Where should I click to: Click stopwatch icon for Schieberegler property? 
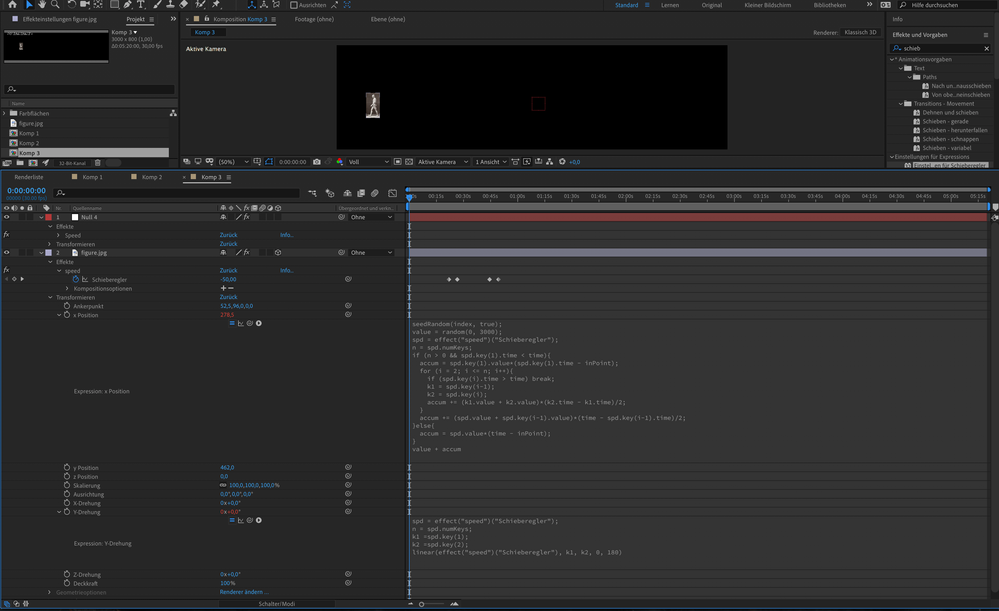[x=76, y=280]
